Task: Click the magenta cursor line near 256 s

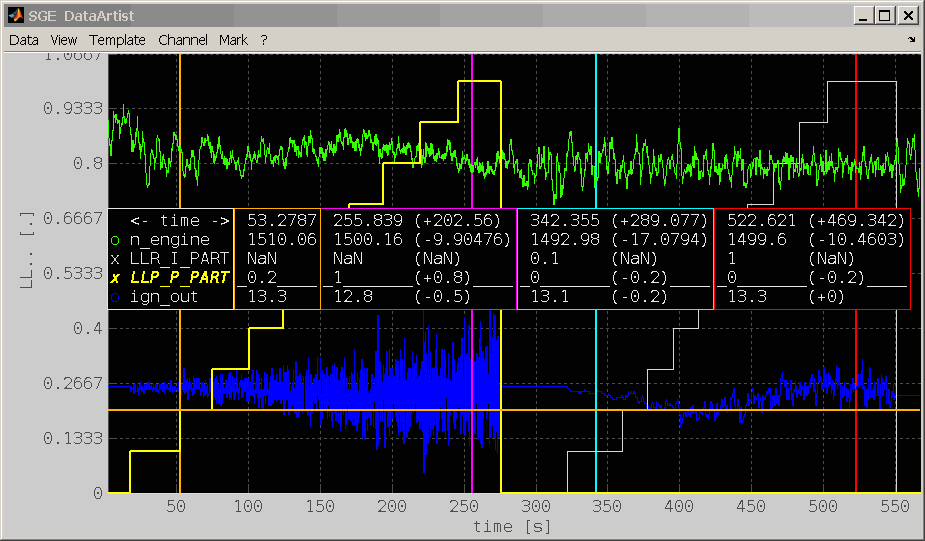Action: 472,130
